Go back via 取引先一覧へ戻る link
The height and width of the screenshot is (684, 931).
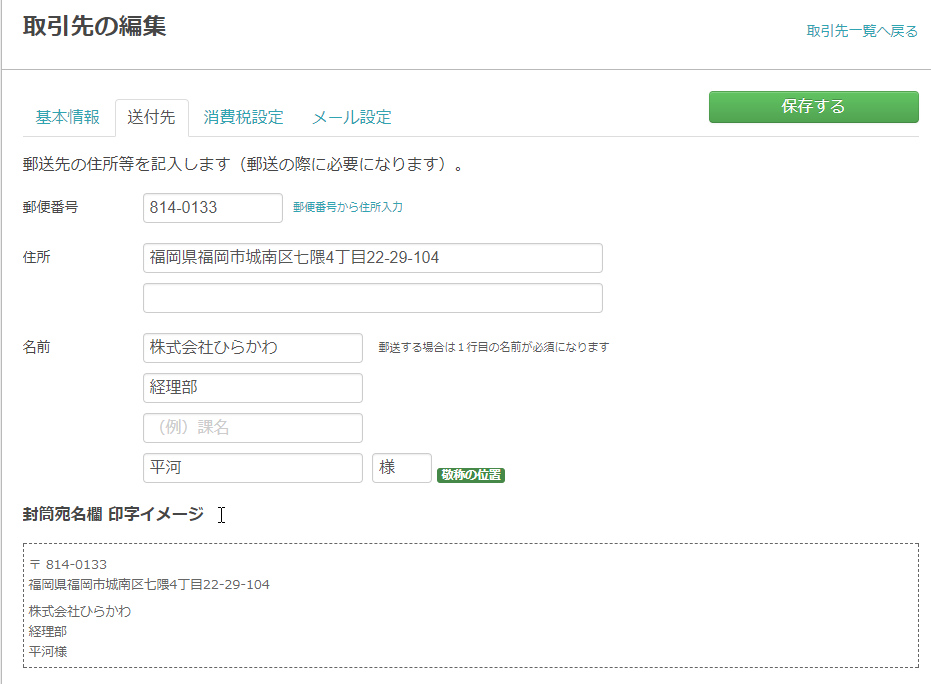point(862,31)
